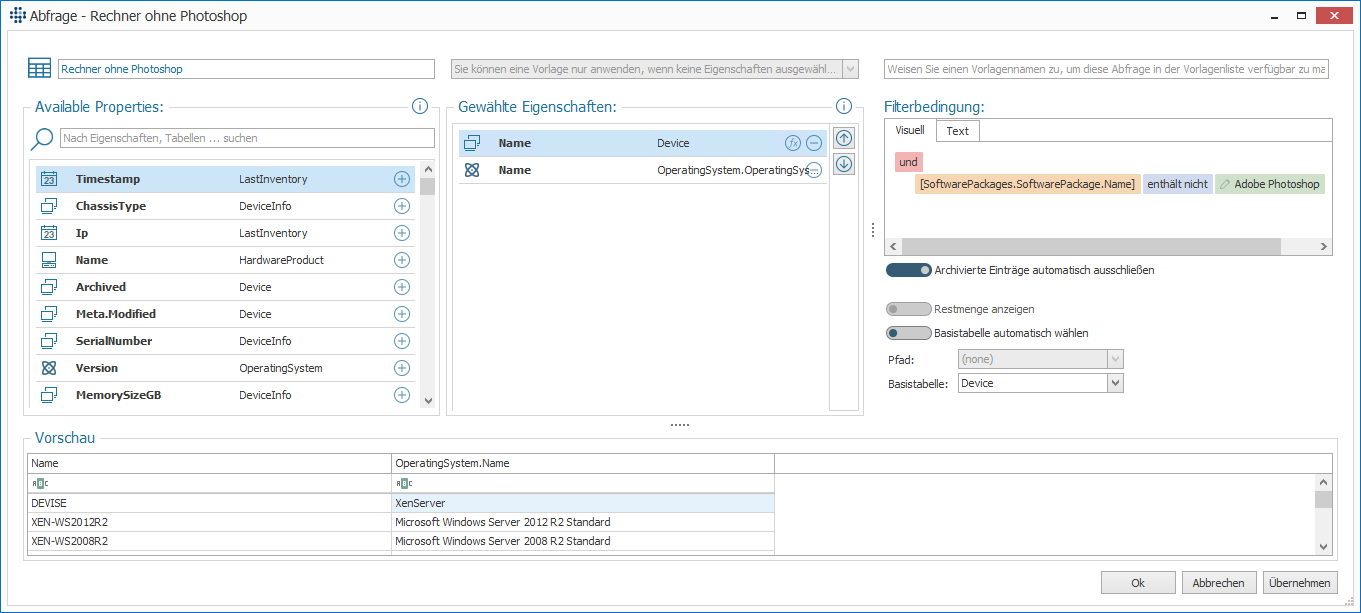
Task: Select the Name Device row in chosen properties
Action: click(643, 143)
